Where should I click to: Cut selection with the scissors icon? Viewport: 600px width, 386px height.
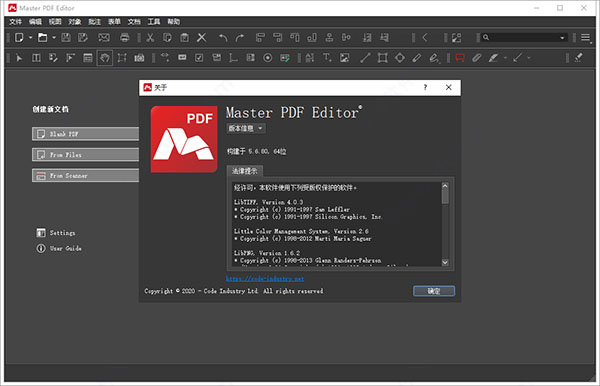(150, 37)
